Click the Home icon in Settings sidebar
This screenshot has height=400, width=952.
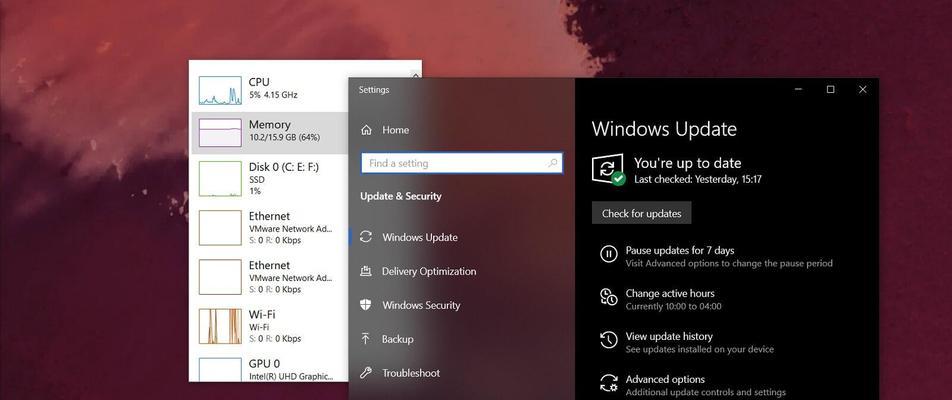(366, 130)
